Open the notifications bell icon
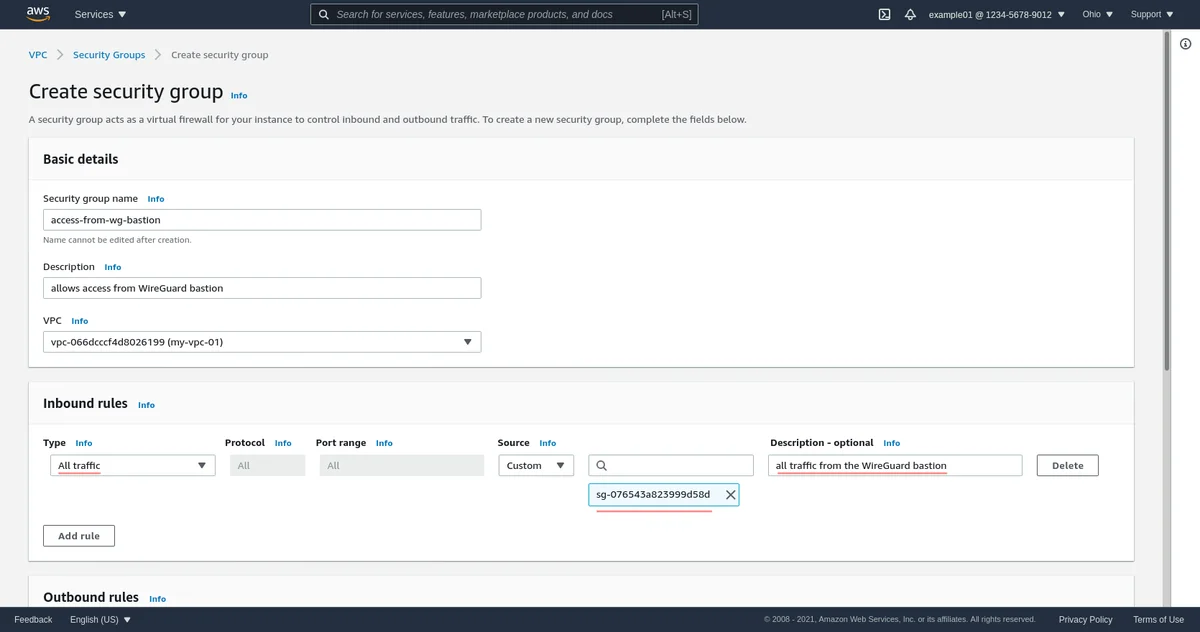The width and height of the screenshot is (1200, 632). tap(910, 14)
